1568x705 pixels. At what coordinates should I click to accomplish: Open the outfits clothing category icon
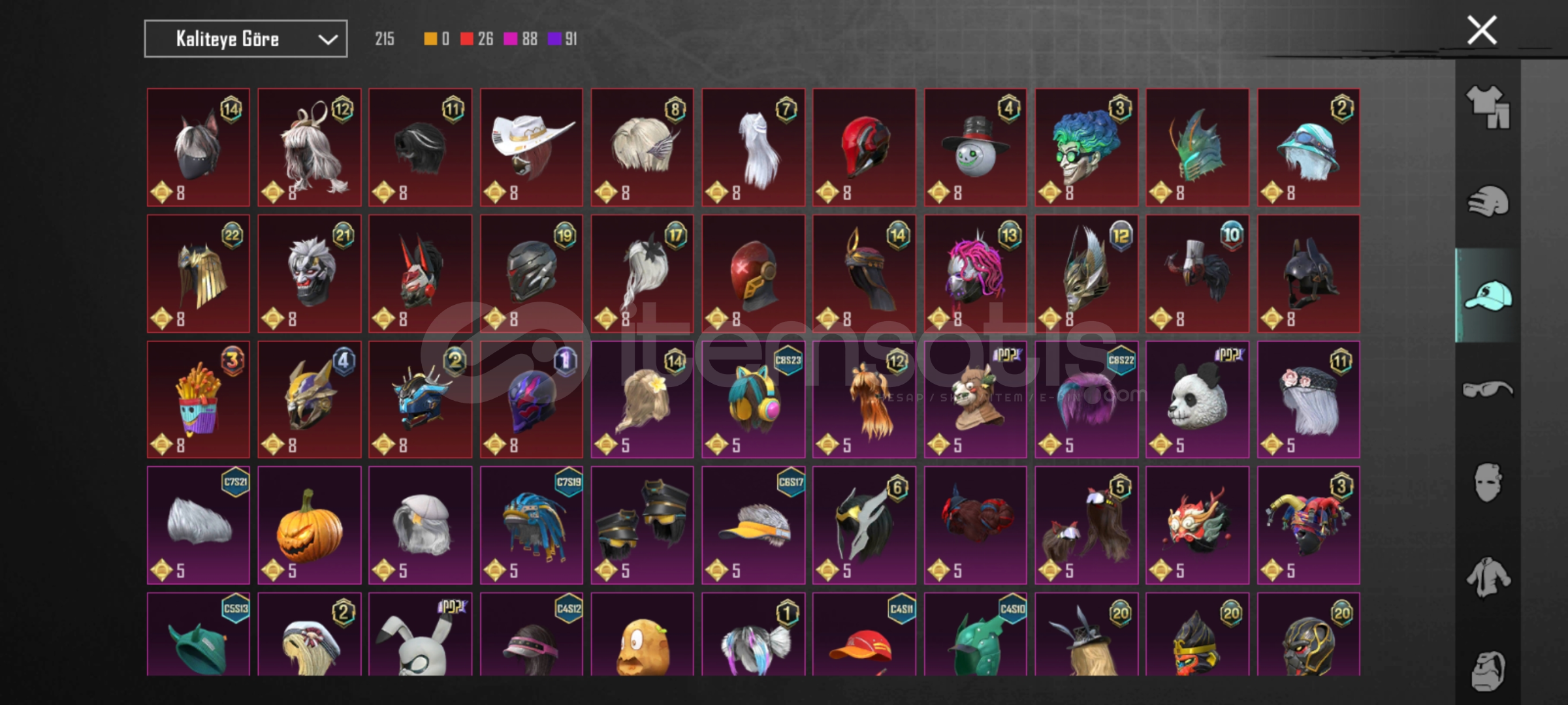1488,107
